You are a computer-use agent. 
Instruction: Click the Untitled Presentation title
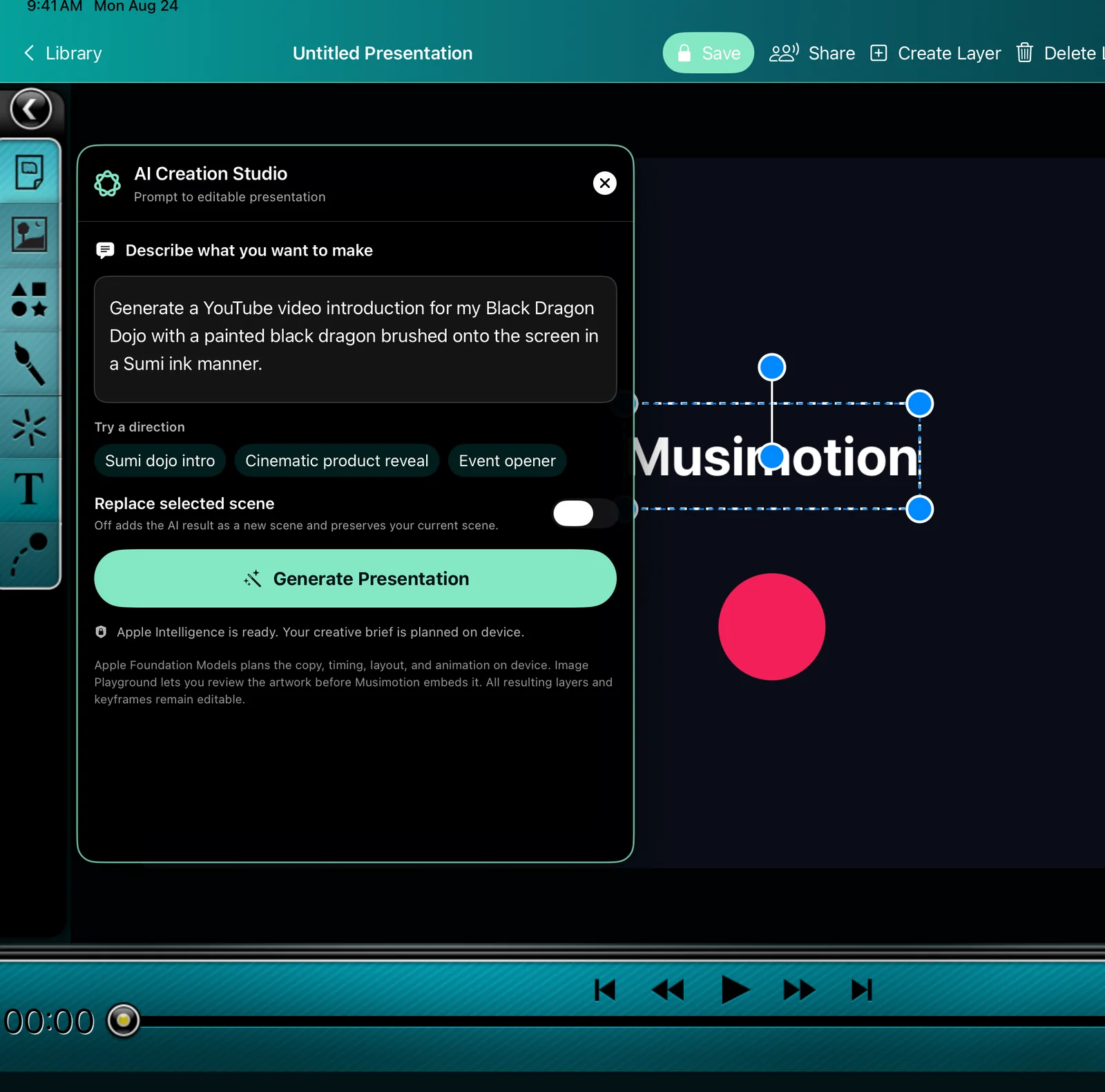(x=383, y=53)
